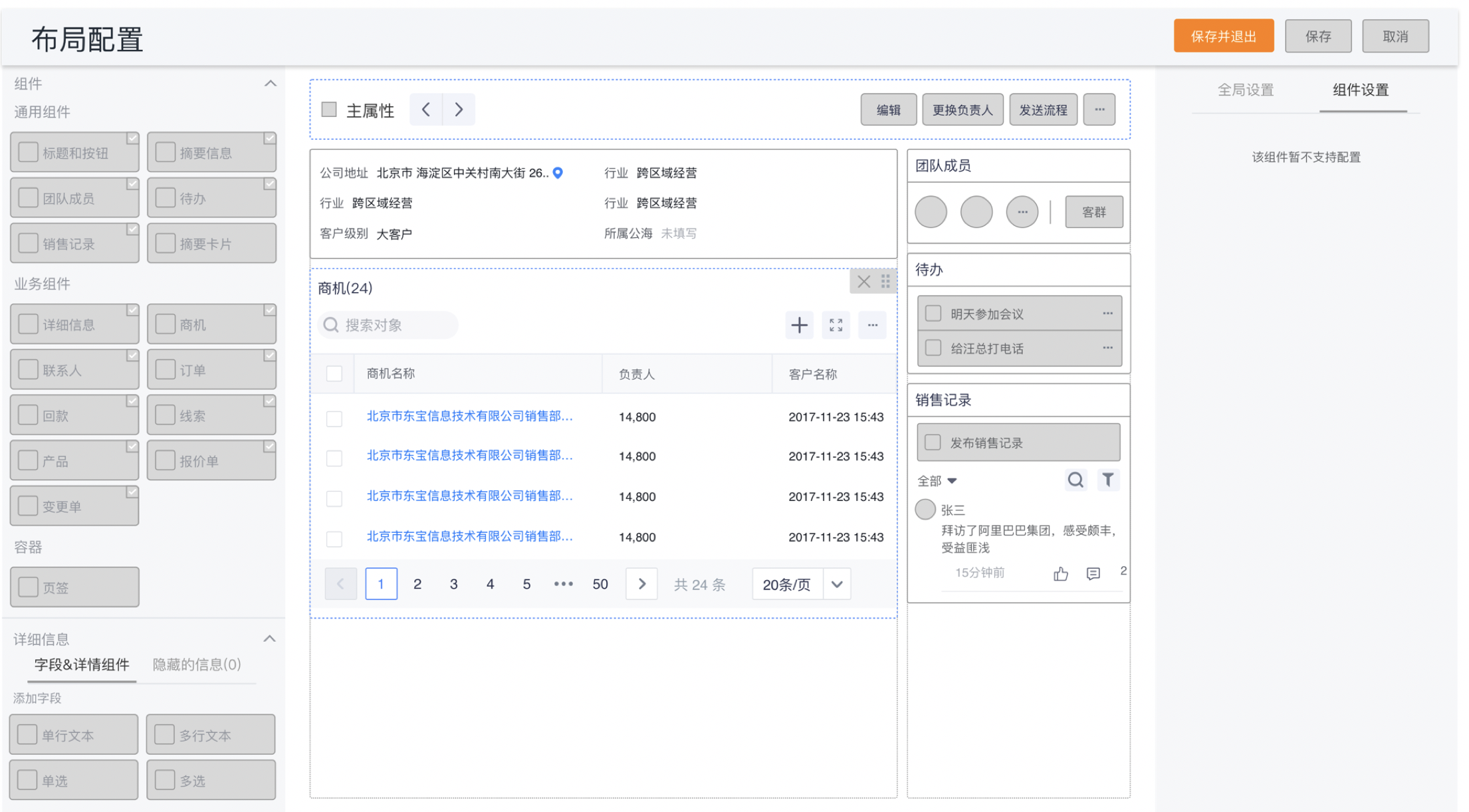1469x812 pixels.
Task: Check the 给汪总打电话 to-do item
Action: click(933, 348)
